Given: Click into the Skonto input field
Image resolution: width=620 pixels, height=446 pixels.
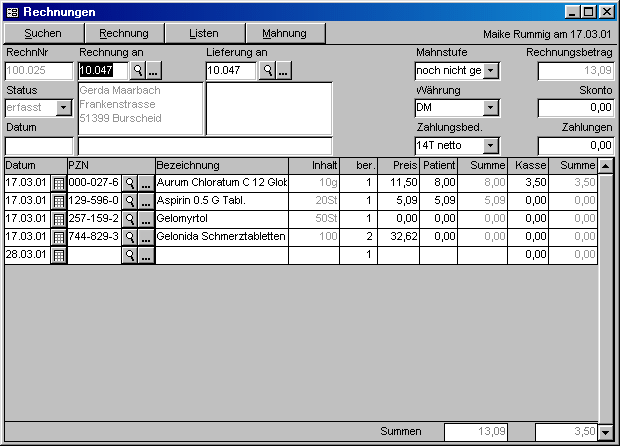Looking at the screenshot, I should click(575, 108).
